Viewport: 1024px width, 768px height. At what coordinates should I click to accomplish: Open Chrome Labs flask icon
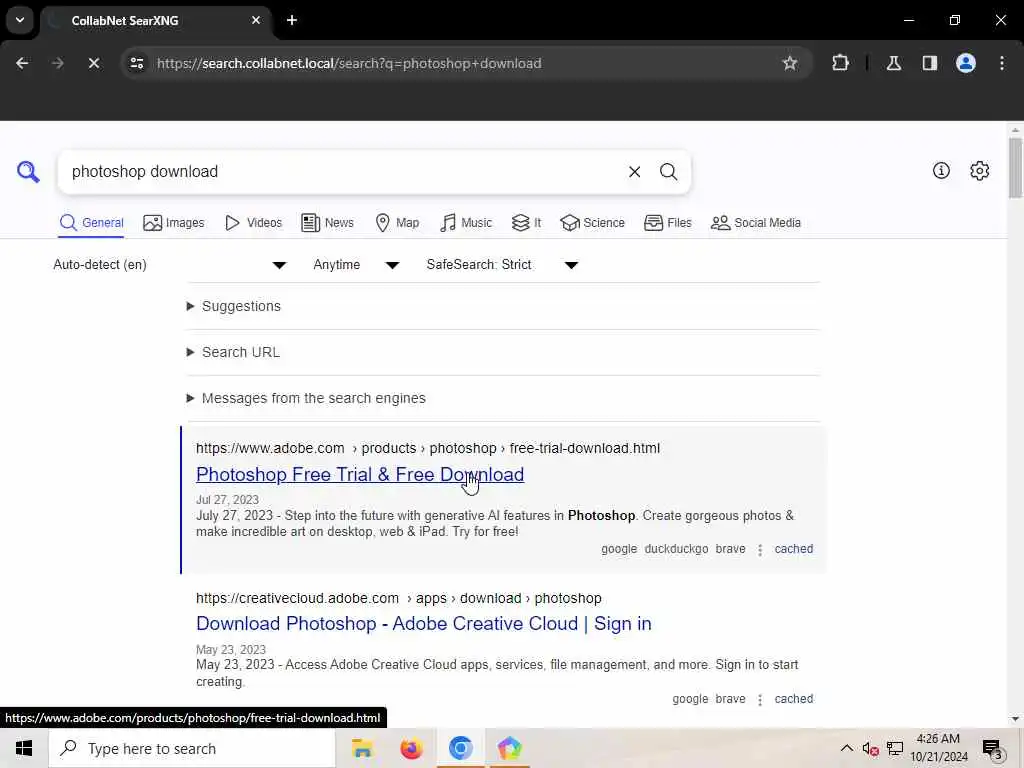(893, 63)
